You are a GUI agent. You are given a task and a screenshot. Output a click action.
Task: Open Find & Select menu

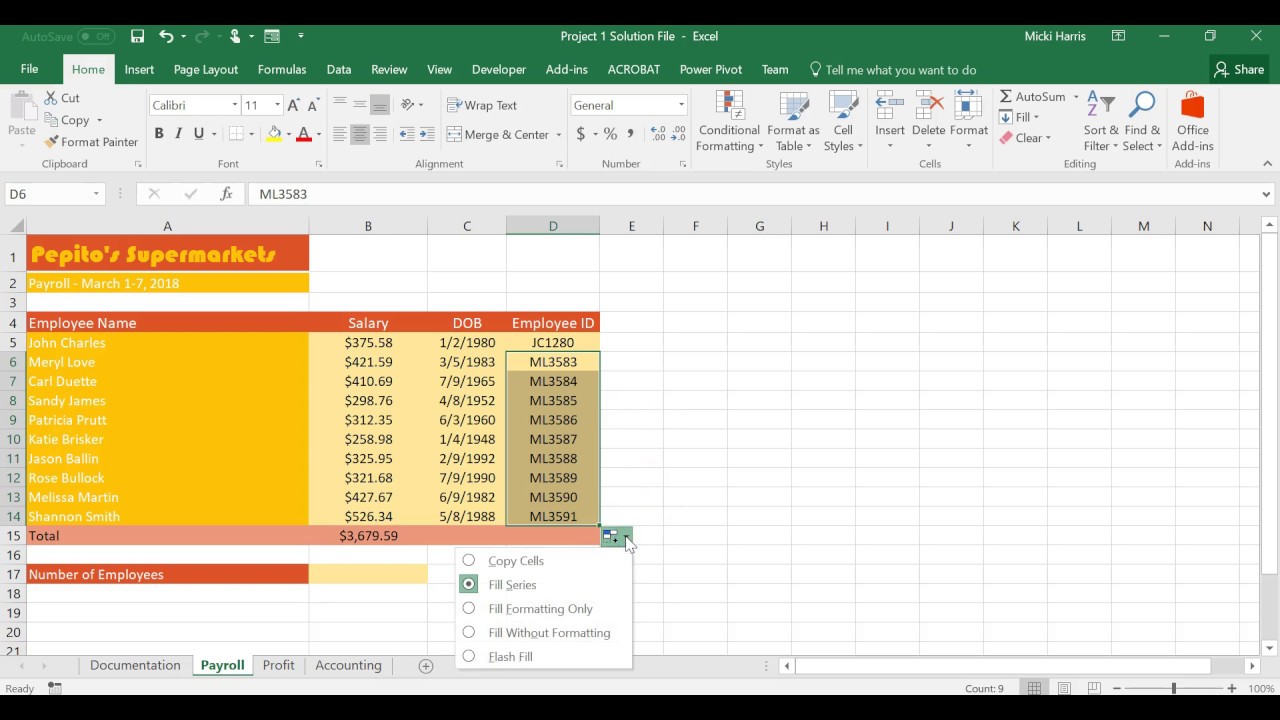pos(1142,121)
